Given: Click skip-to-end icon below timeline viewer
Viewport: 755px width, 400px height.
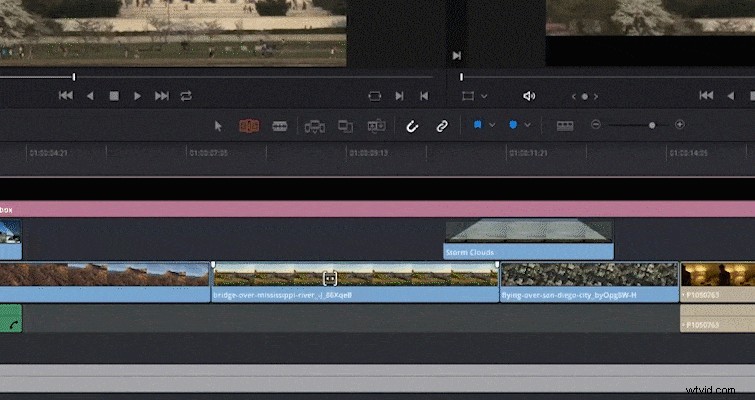Looking at the screenshot, I should (x=456, y=56).
